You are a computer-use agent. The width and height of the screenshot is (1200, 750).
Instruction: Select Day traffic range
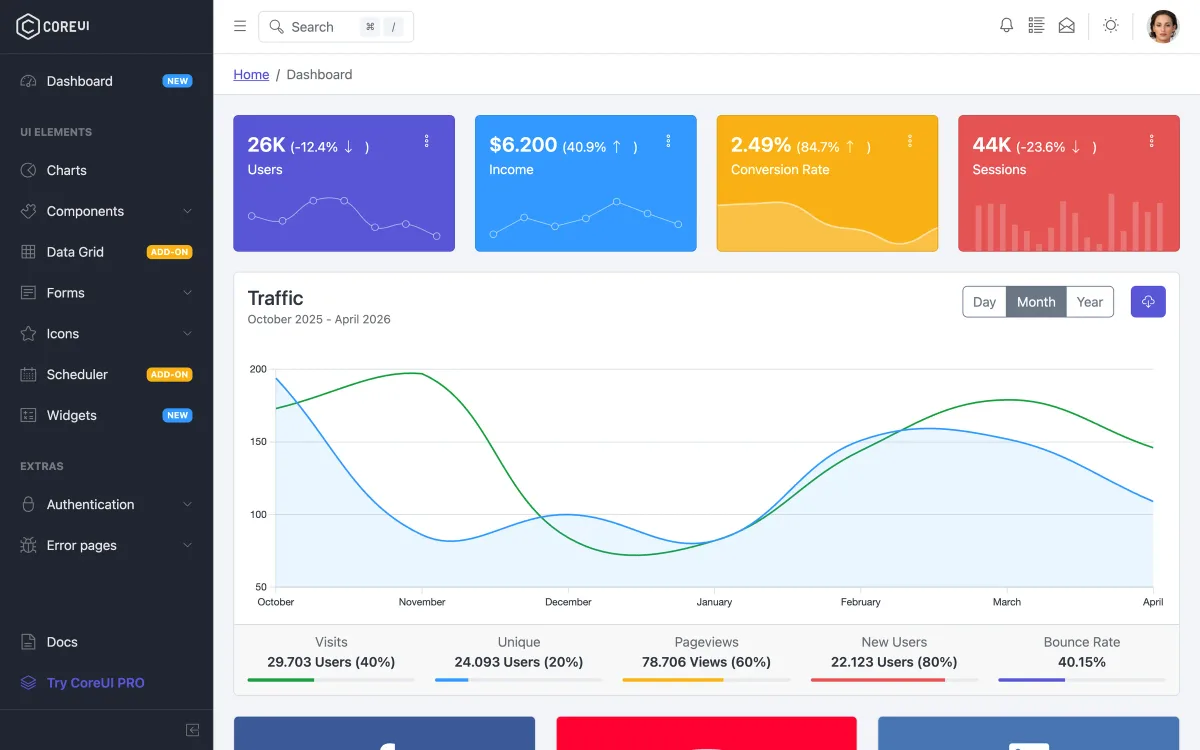click(x=984, y=302)
